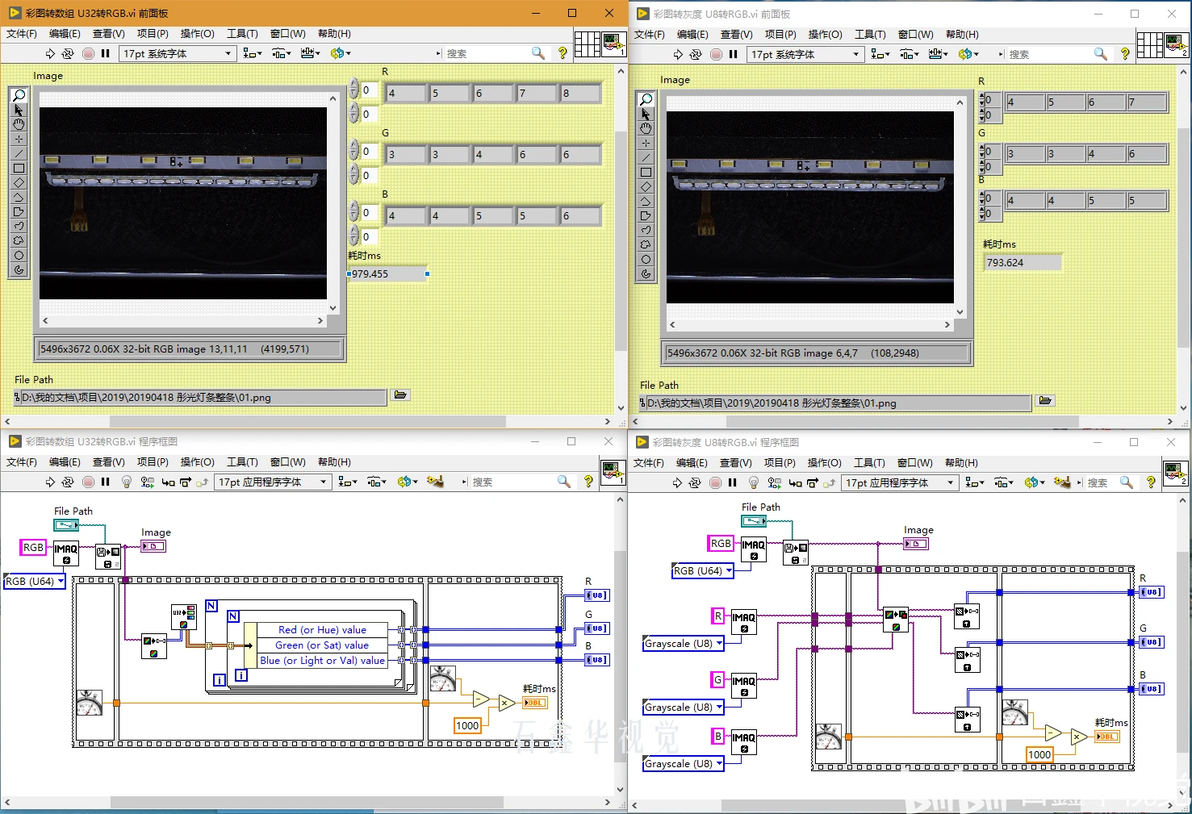
Task: Open 操作(O) menu in U8转RGB block diagram
Action: (825, 463)
